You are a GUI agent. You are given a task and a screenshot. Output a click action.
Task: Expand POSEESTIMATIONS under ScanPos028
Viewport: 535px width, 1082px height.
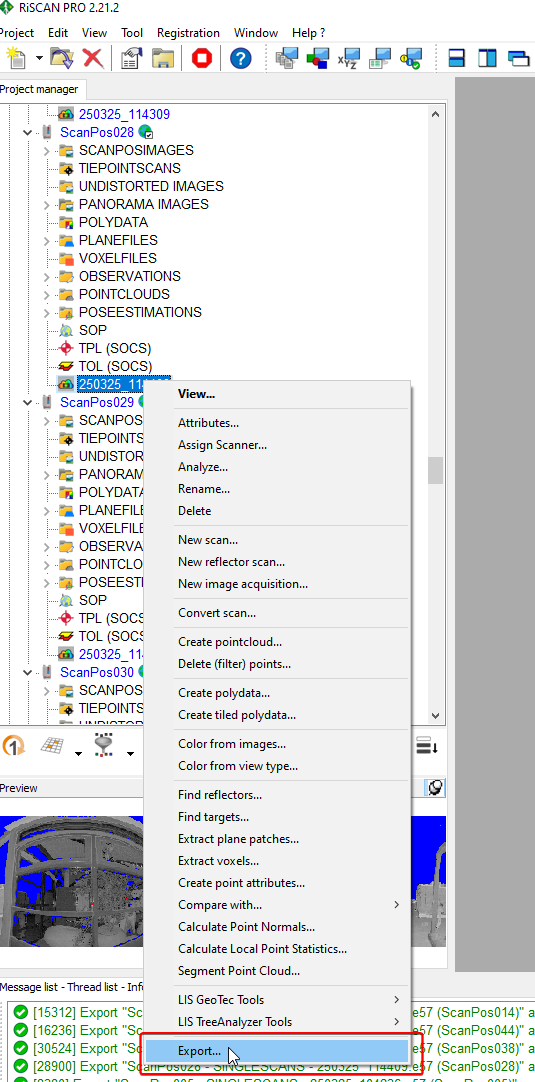coord(46,312)
